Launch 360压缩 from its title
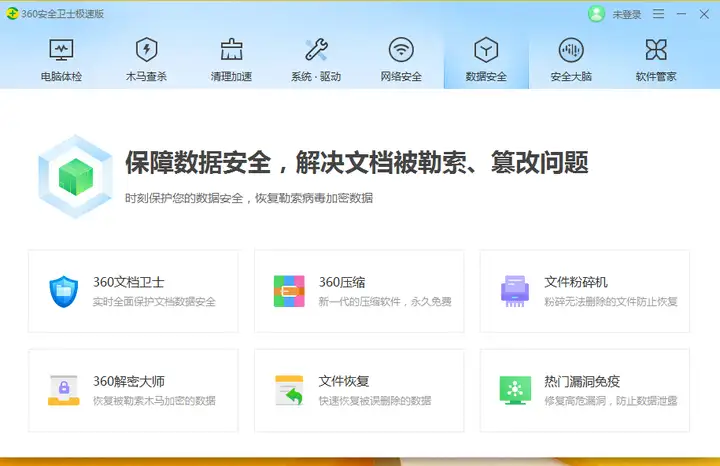 tap(342, 282)
